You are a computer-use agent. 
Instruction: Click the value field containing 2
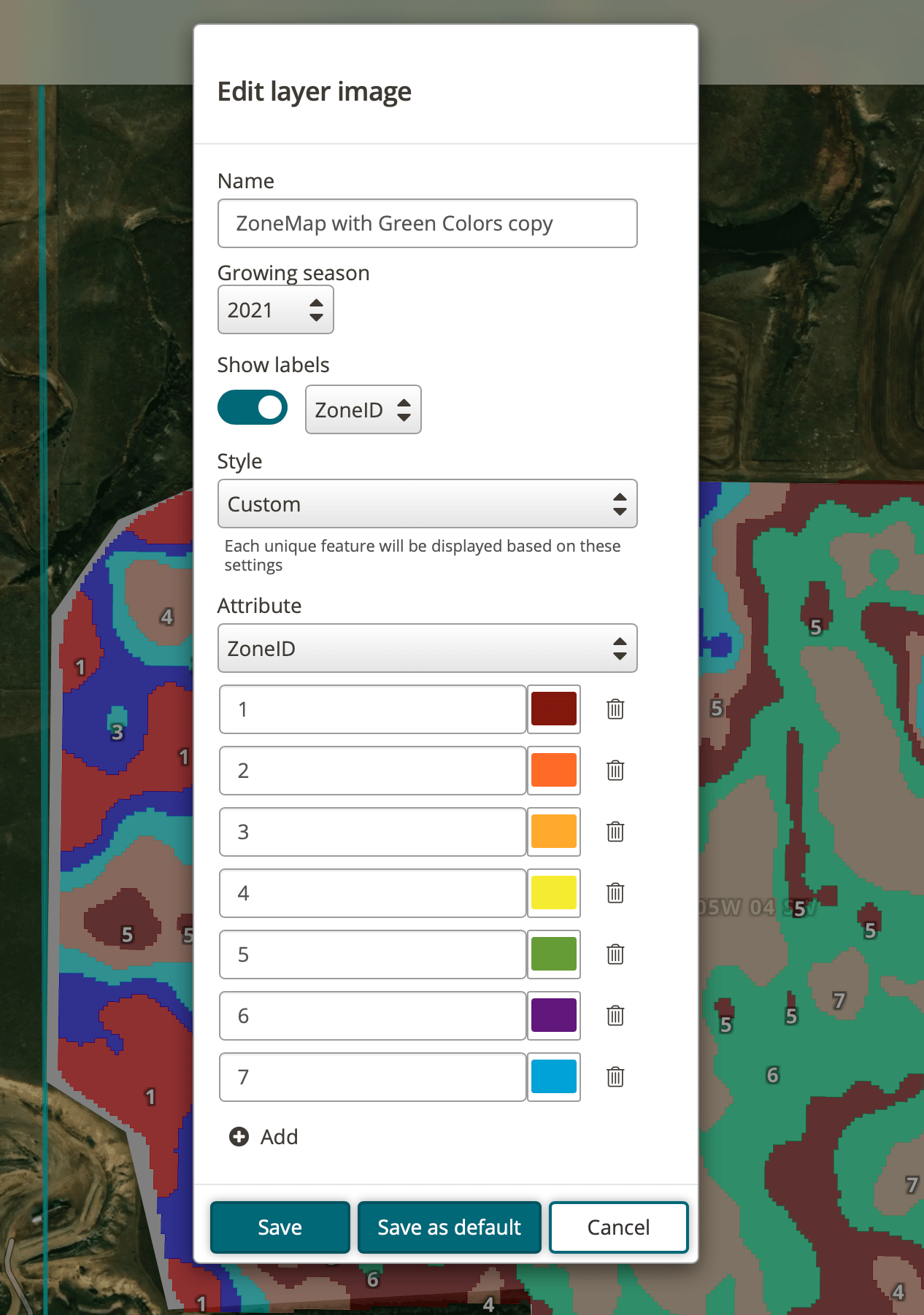pyautogui.click(x=373, y=771)
